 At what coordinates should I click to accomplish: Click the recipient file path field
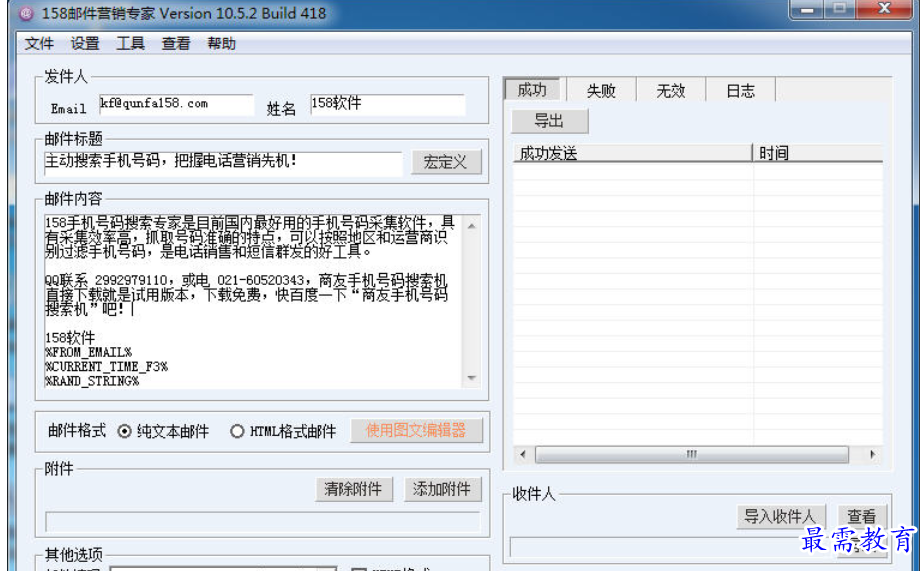(671, 547)
